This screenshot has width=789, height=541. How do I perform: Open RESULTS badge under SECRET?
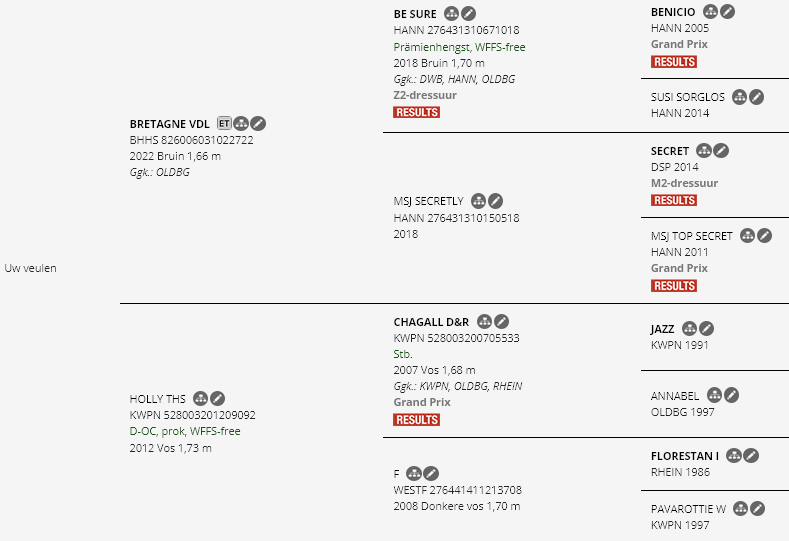click(x=674, y=200)
